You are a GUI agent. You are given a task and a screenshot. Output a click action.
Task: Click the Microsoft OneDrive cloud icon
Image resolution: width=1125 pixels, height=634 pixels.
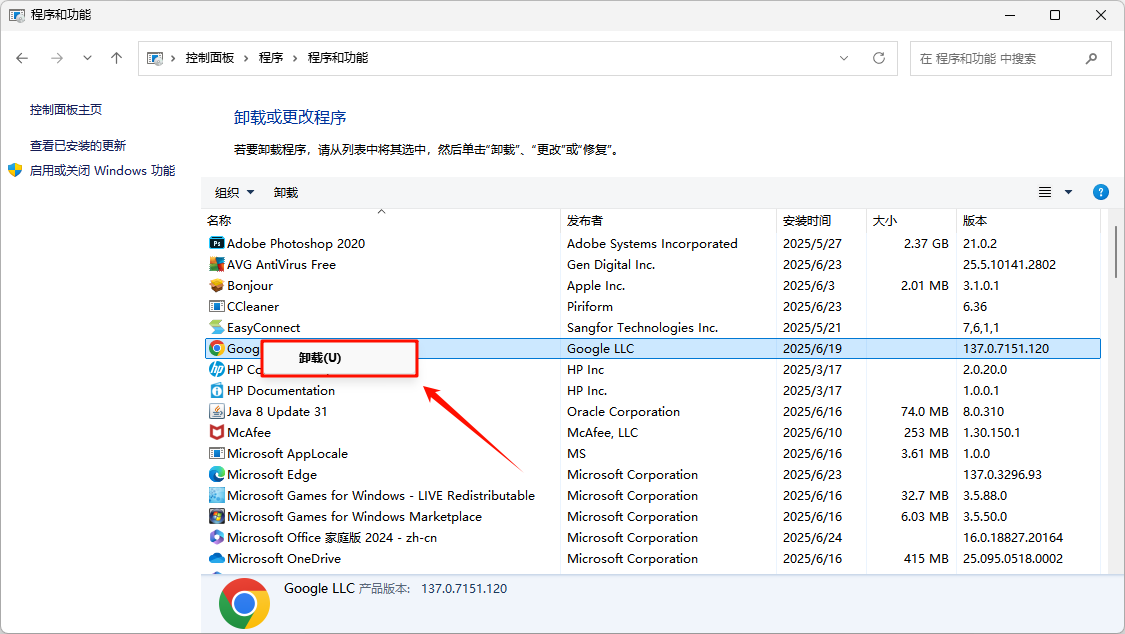[217, 558]
